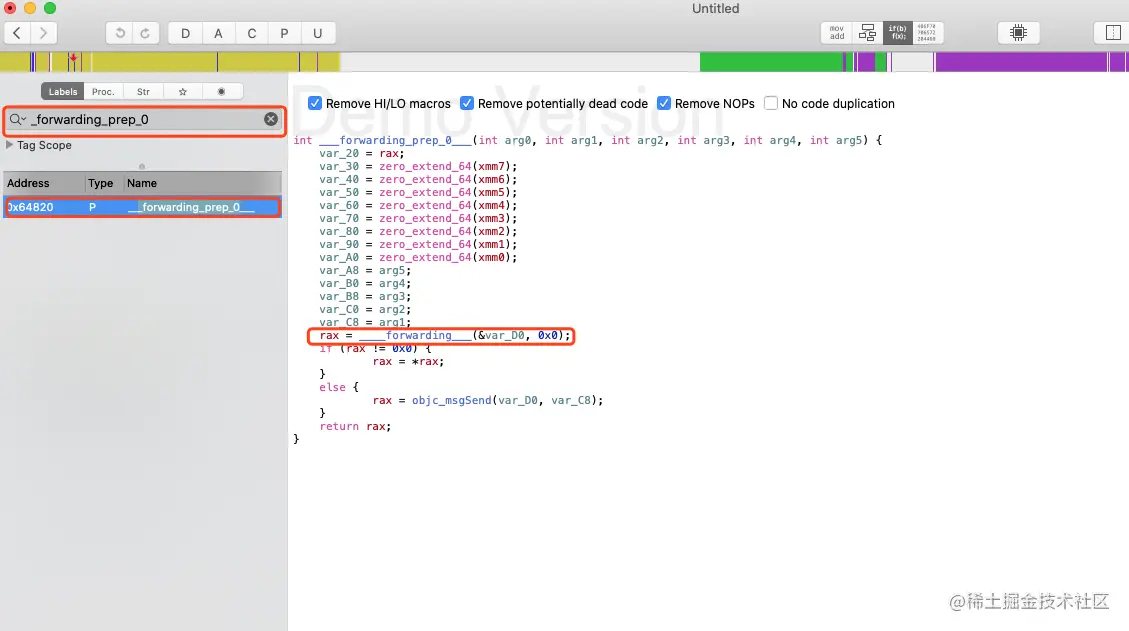The image size is (1129, 631).
Task: Navigate forward with the right arrow
Action: click(43, 33)
